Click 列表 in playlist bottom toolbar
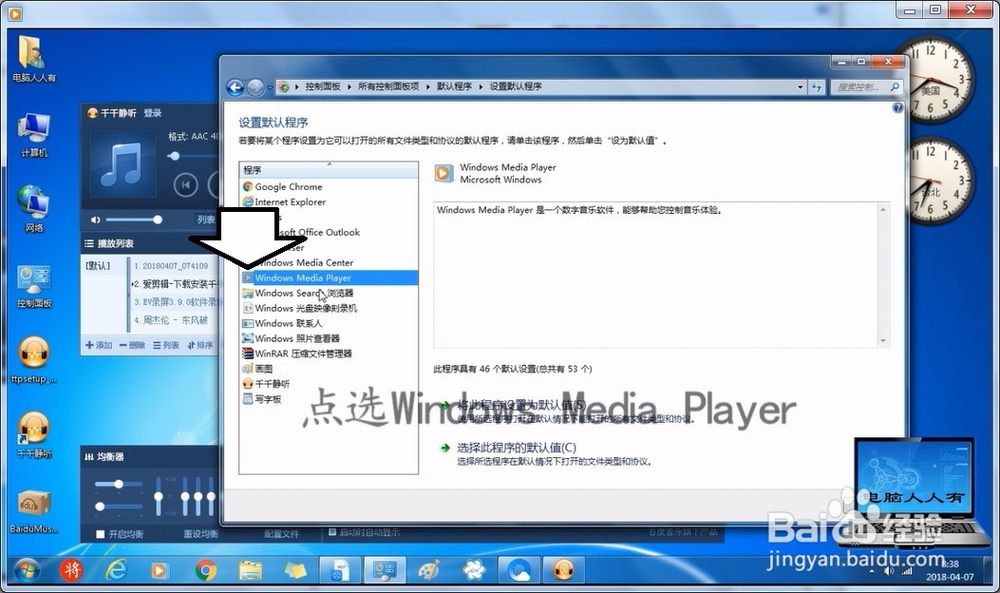Viewport: 1000px width, 593px height. coord(166,345)
